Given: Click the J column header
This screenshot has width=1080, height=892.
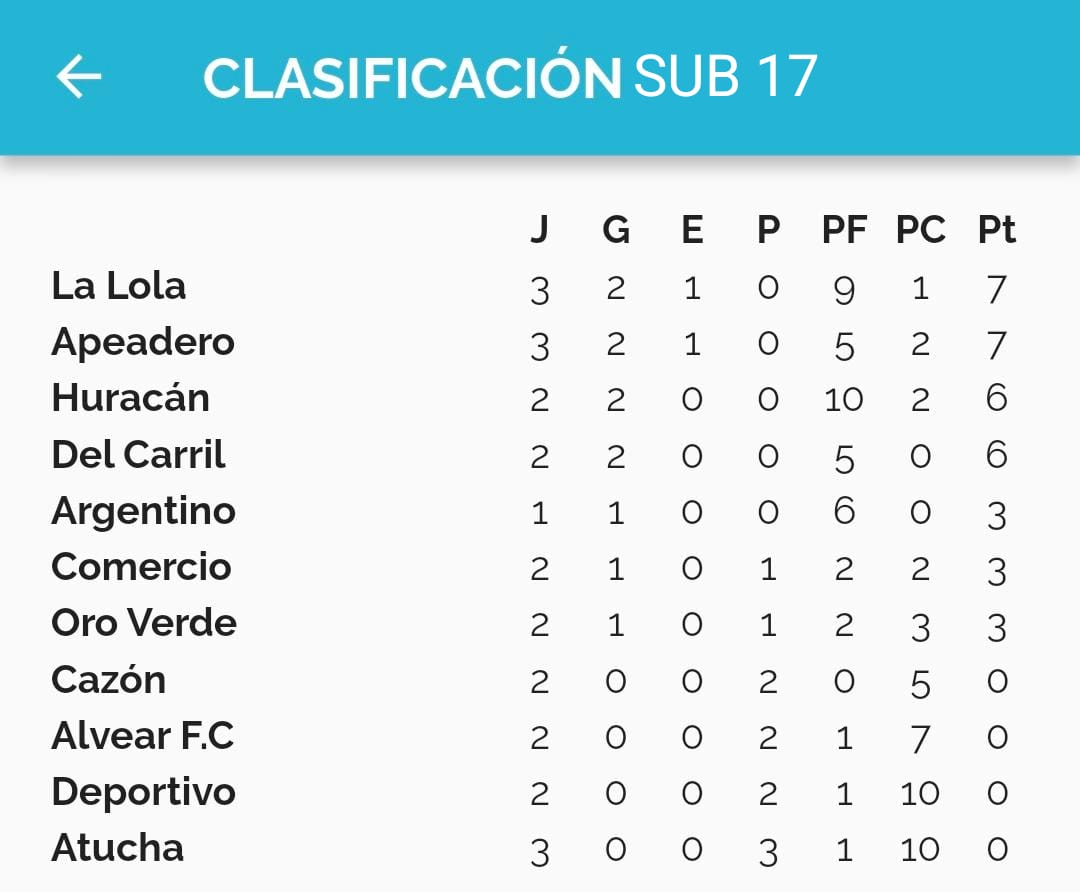Looking at the screenshot, I should pyautogui.click(x=539, y=229).
